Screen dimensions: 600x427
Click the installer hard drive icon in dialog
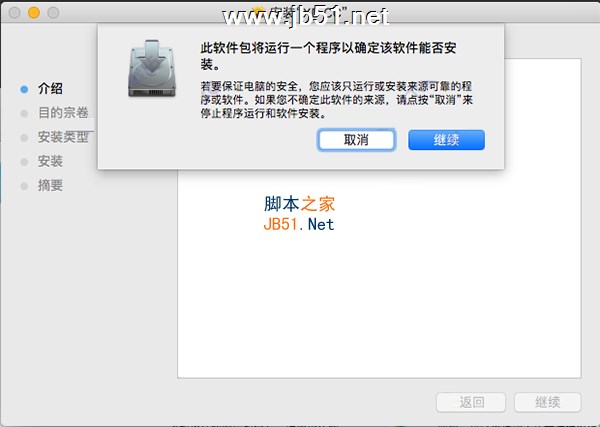(152, 68)
